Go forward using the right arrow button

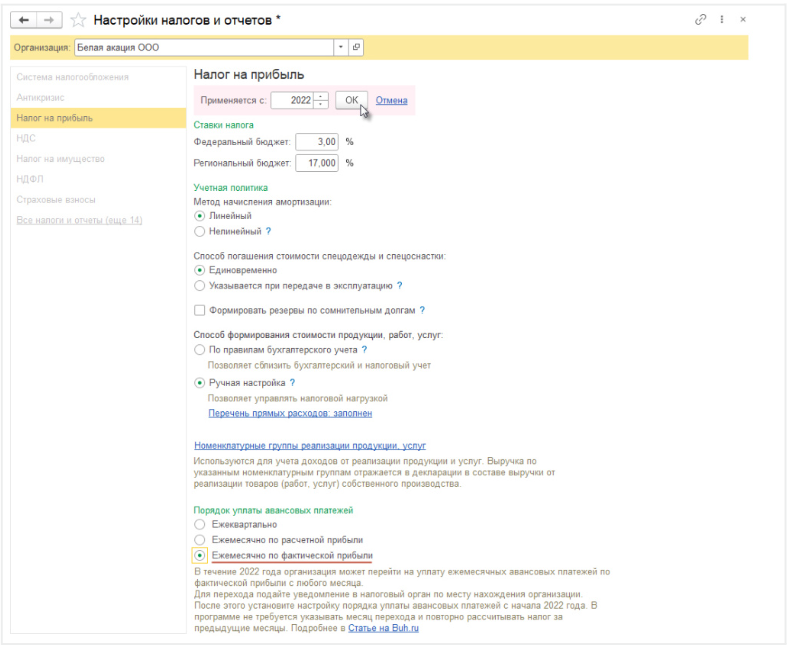(49, 20)
